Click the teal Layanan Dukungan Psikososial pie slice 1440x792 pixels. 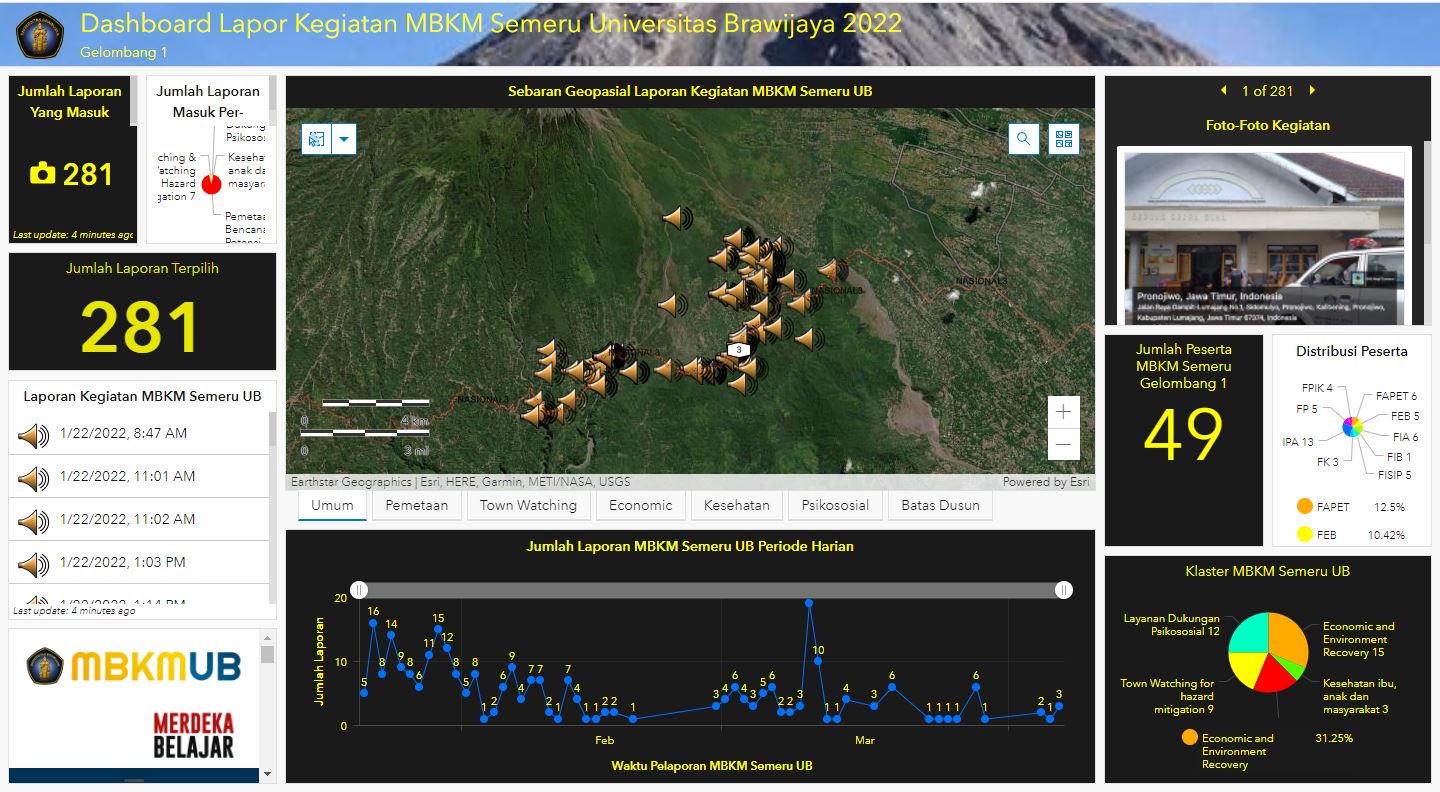[x=1248, y=632]
